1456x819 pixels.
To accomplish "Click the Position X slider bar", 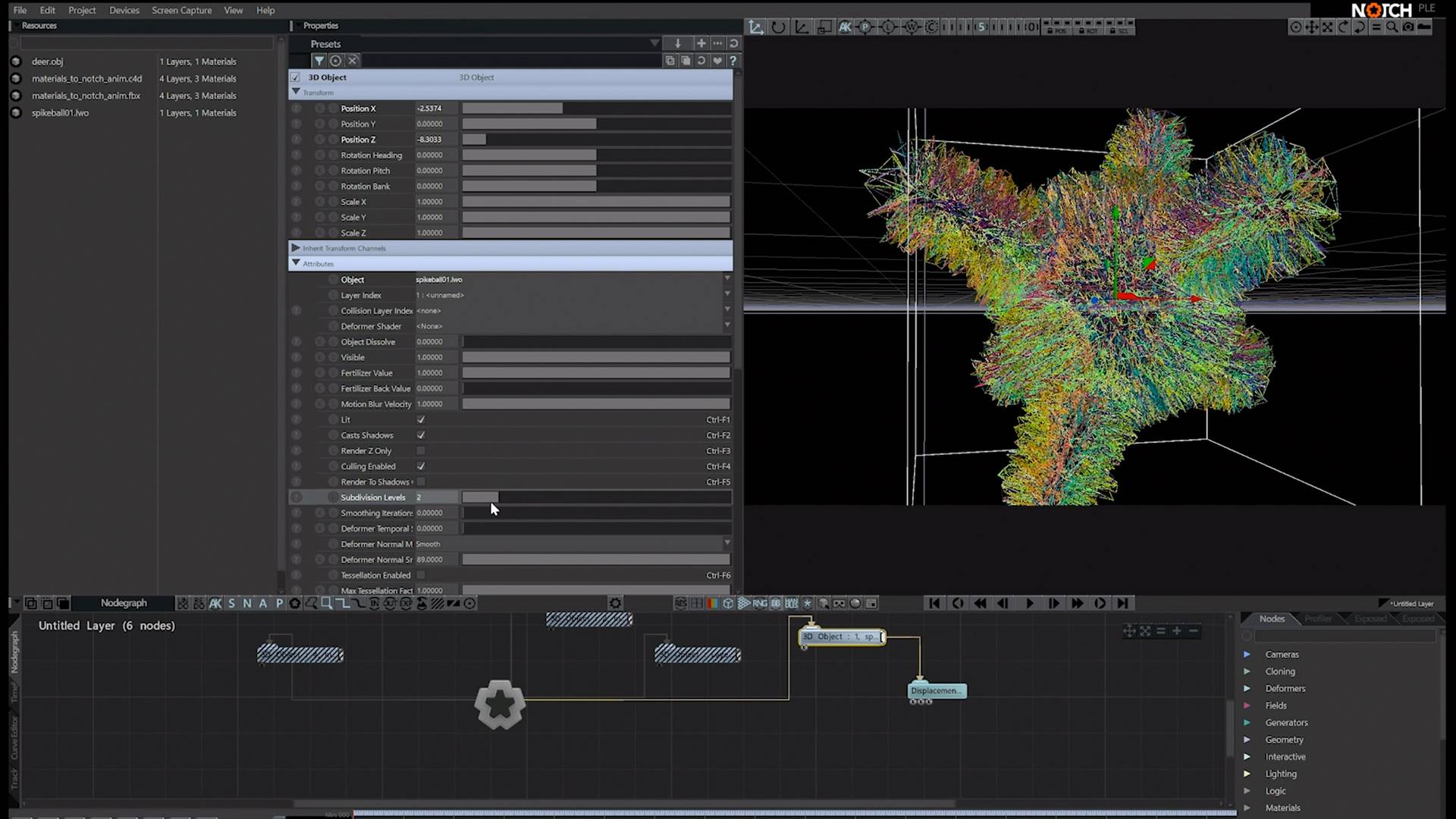I will [596, 108].
